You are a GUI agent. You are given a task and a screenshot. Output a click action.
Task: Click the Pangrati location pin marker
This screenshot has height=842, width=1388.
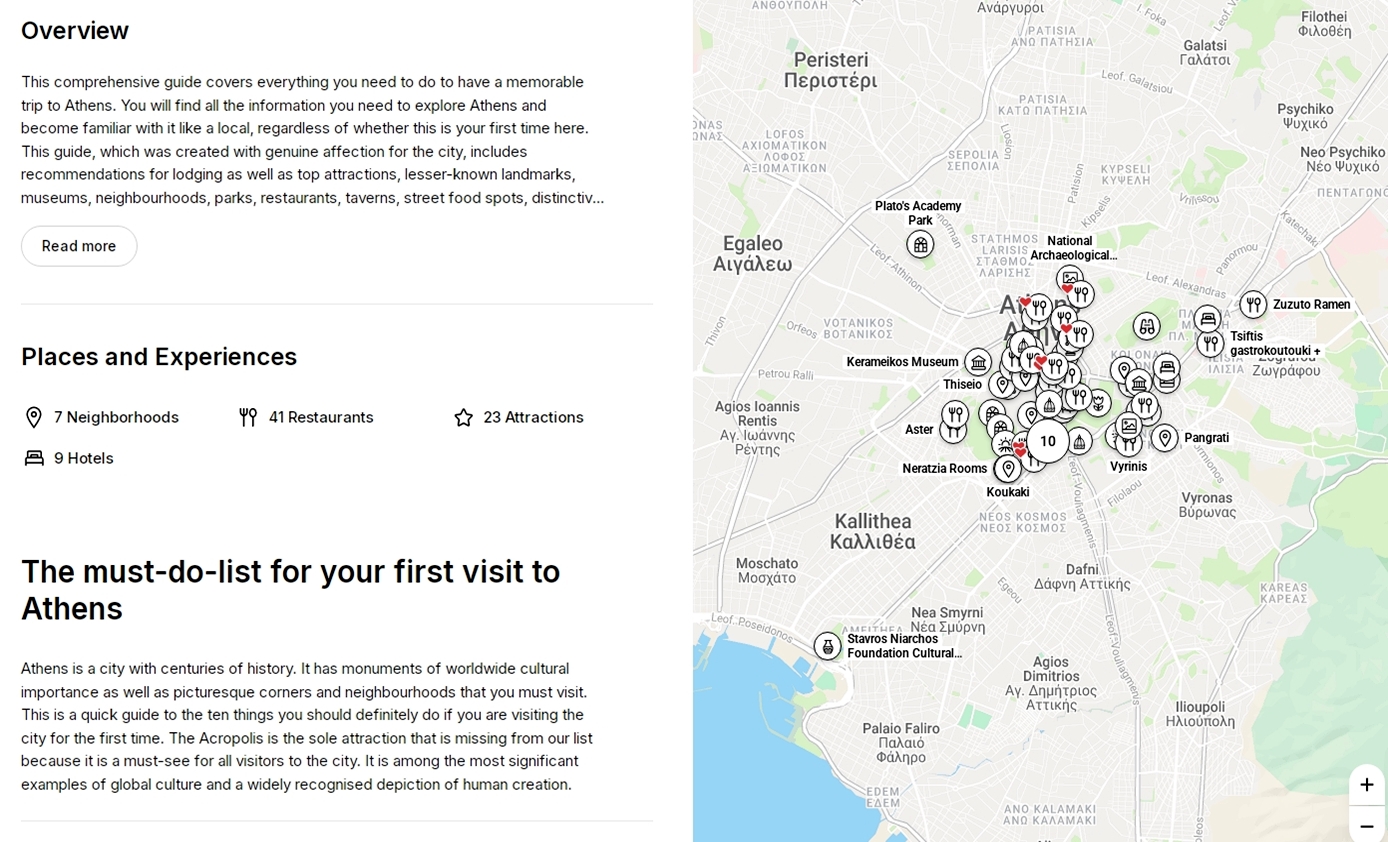(x=1164, y=438)
